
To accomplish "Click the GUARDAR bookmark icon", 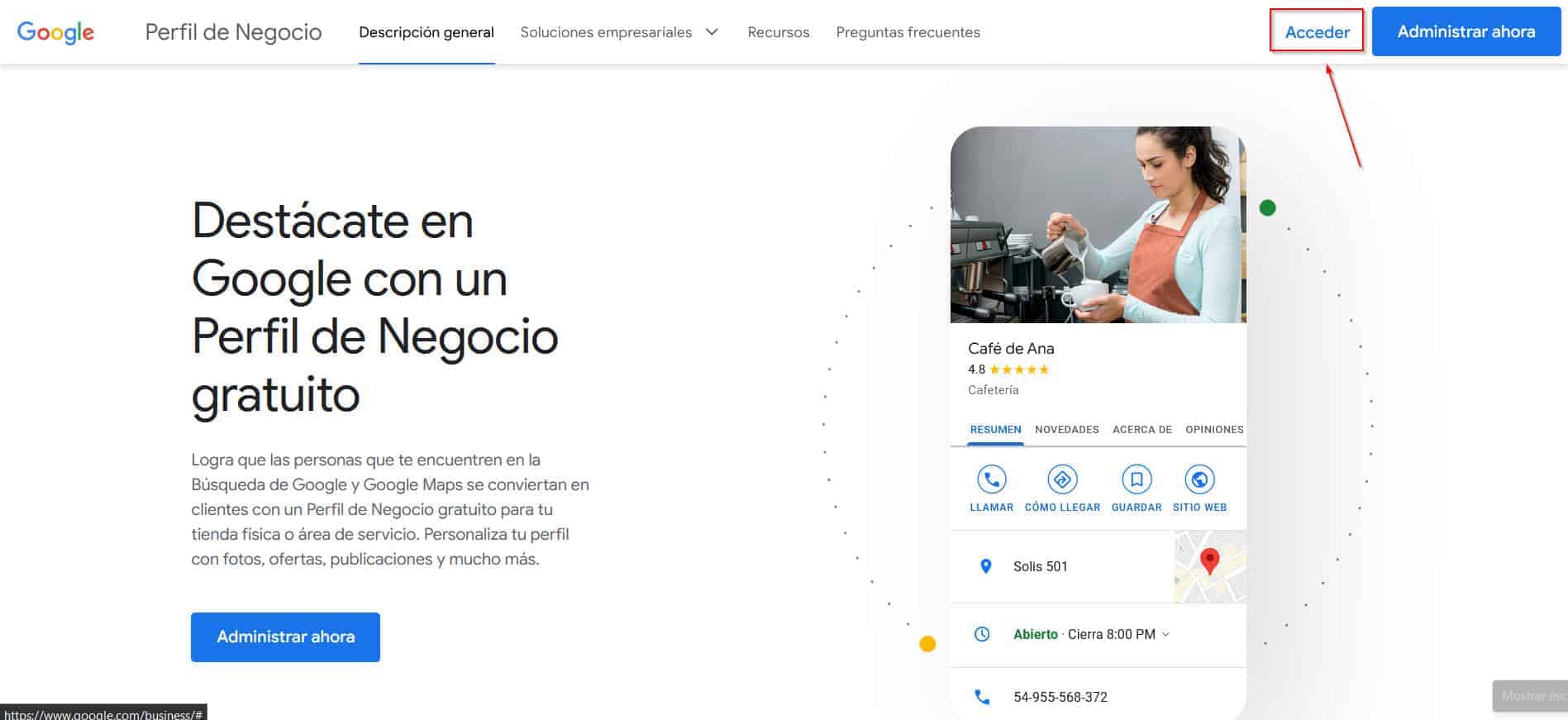I will pyautogui.click(x=1137, y=479).
